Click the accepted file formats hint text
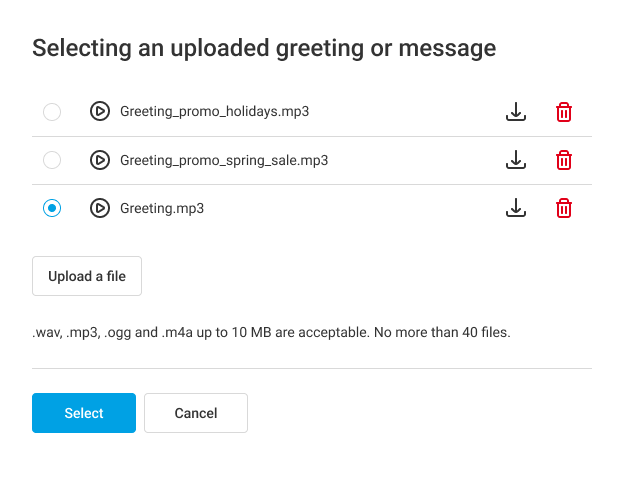Viewport: 624px width, 497px height. [271, 332]
